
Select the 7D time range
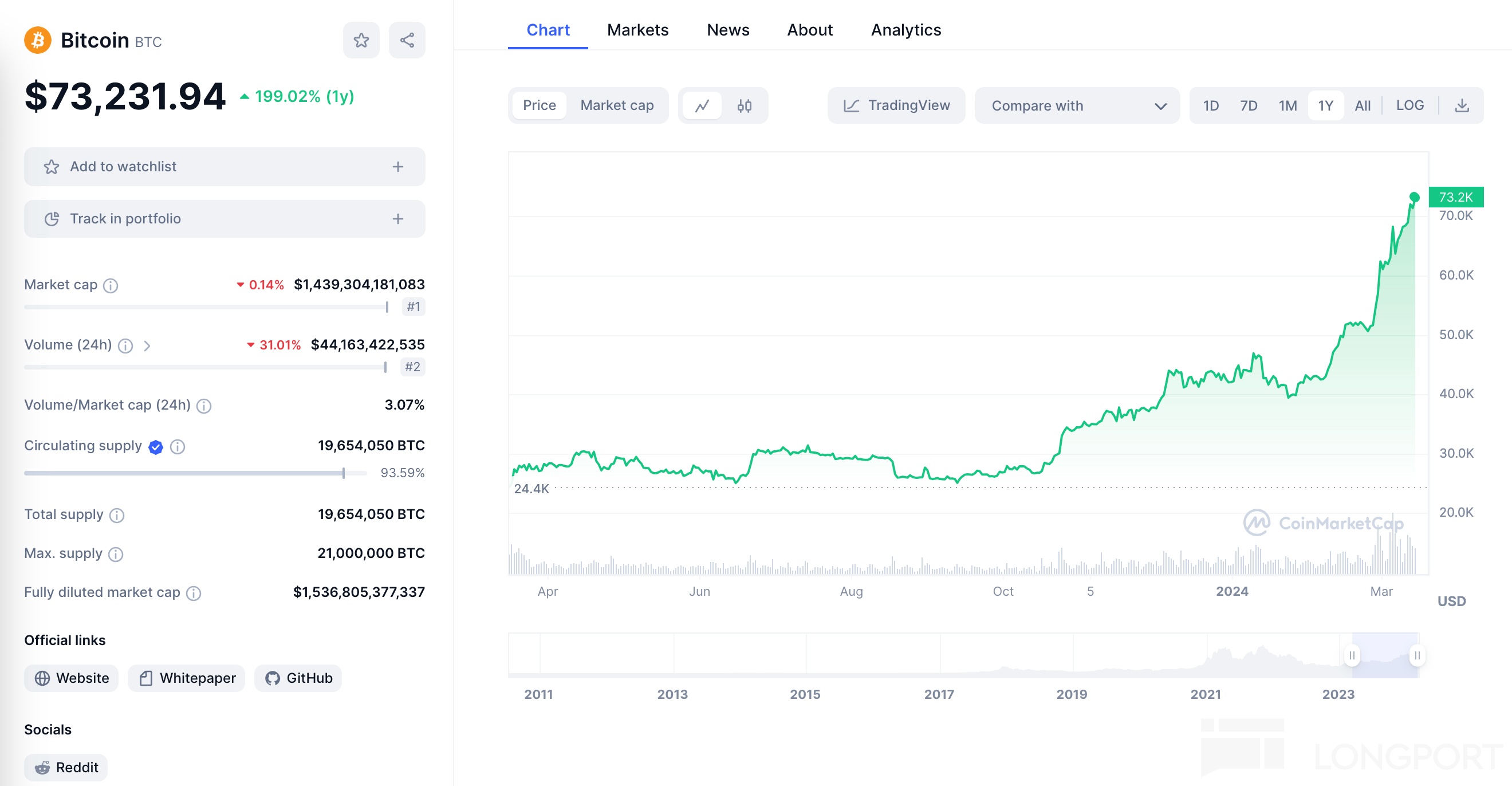[x=1248, y=105]
